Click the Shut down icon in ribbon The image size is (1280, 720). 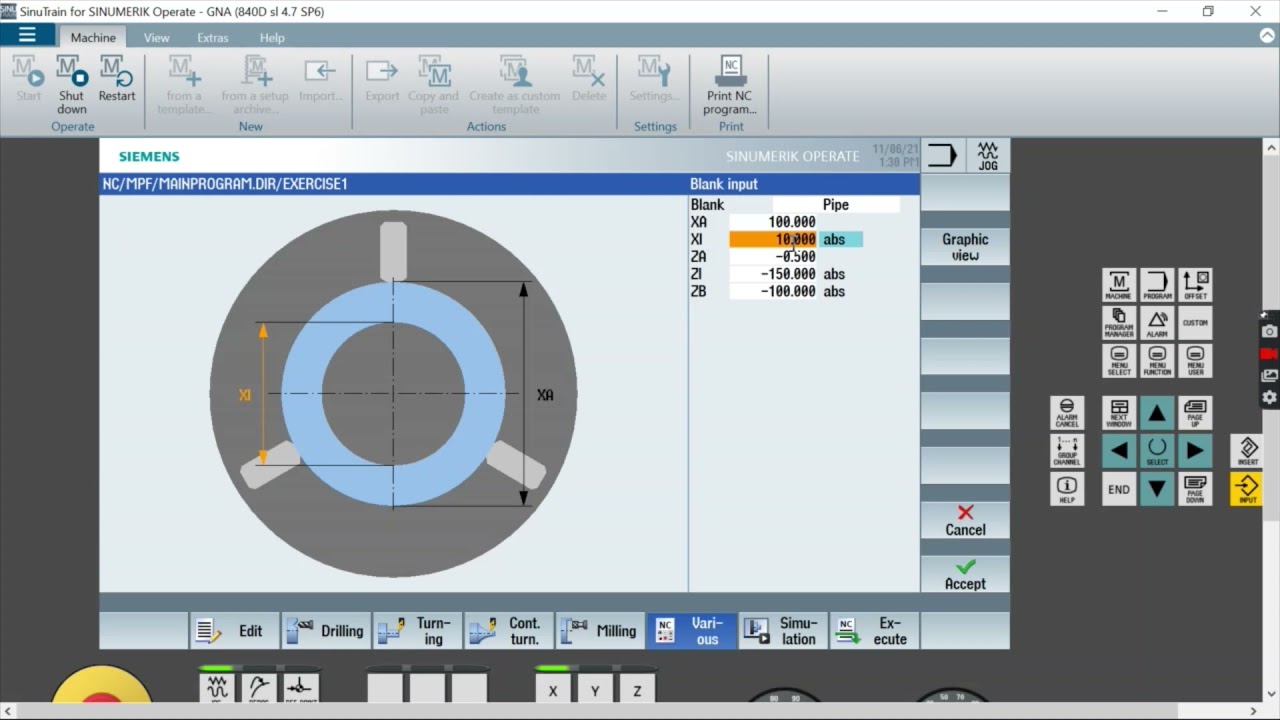pyautogui.click(x=72, y=72)
